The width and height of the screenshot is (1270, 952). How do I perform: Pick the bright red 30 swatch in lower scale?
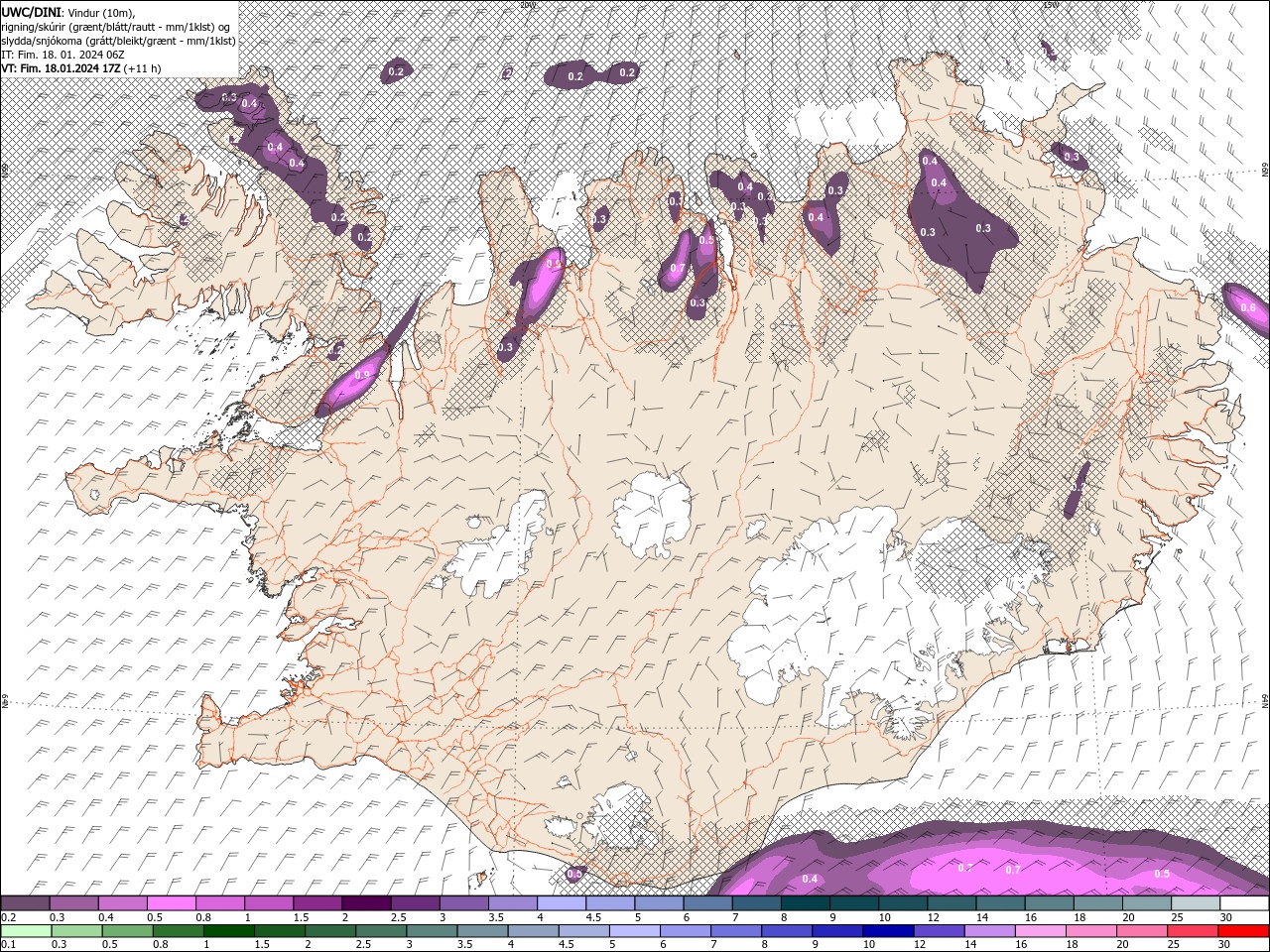[1243, 931]
